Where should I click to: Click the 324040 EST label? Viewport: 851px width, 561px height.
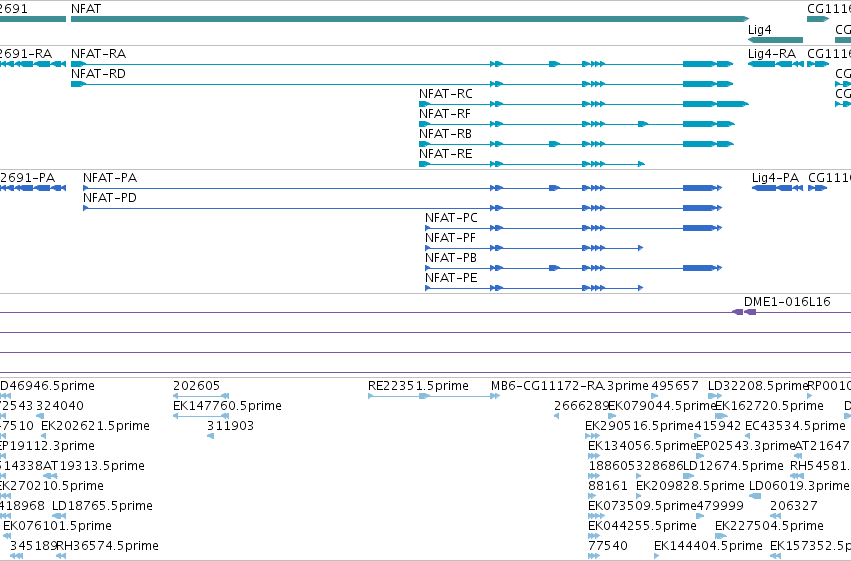coord(60,406)
